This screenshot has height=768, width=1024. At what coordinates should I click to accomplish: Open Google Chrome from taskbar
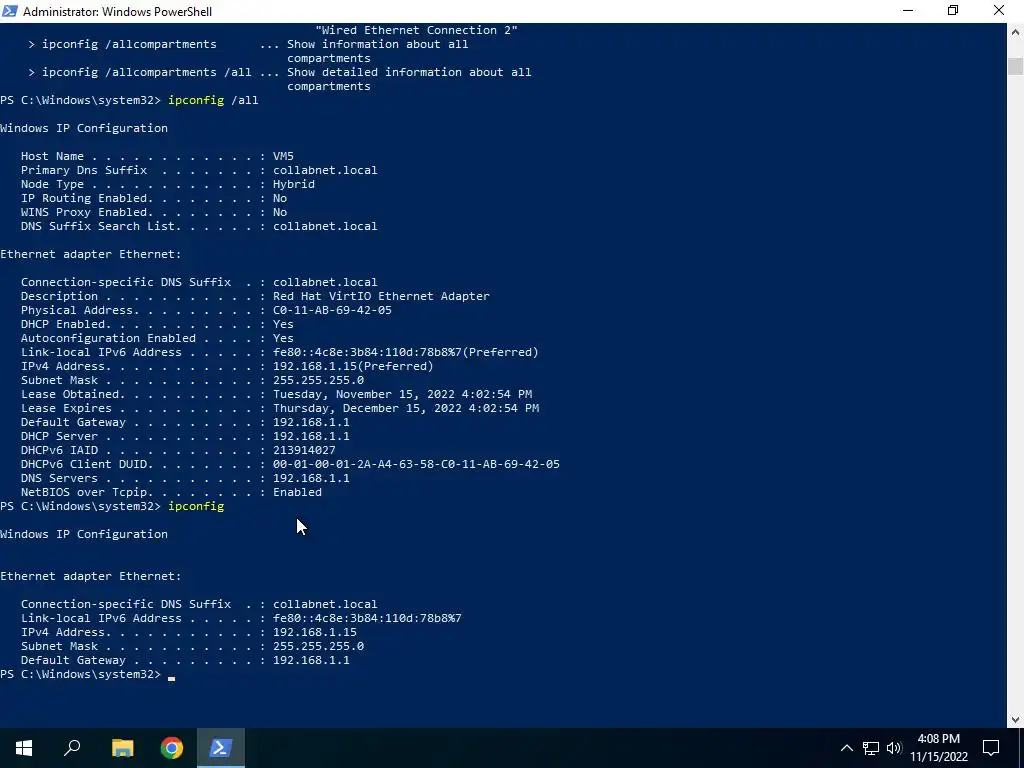pos(172,748)
